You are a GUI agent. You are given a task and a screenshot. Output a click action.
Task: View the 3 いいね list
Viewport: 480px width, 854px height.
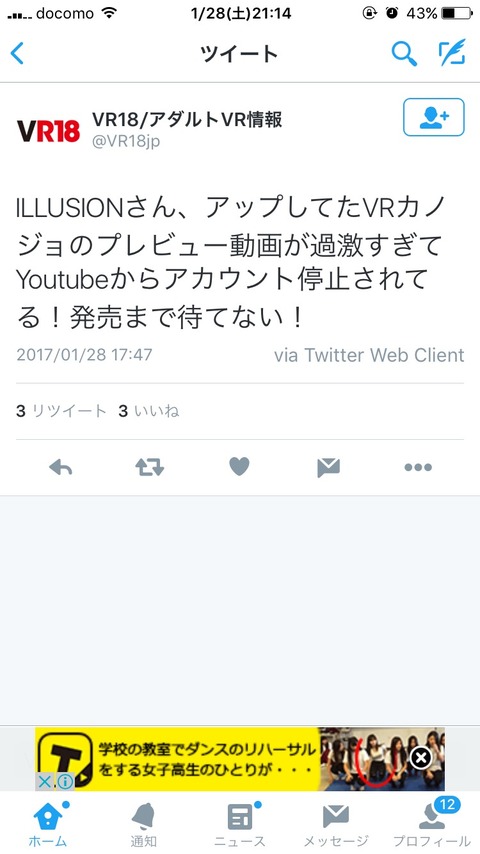pyautogui.click(x=149, y=411)
